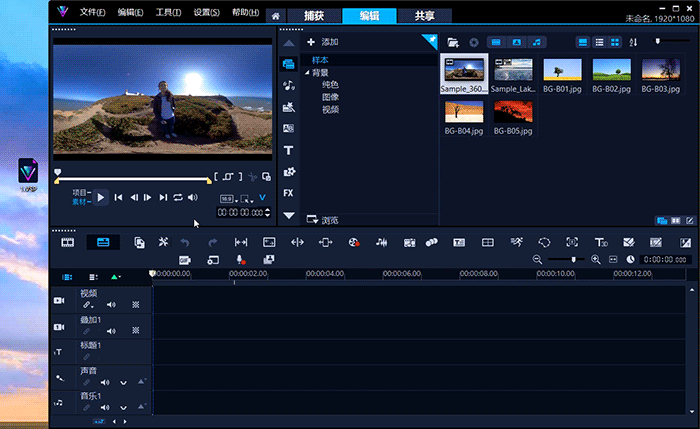This screenshot has height=429, width=700.
Task: Switch to storyboard view in timeline toolbar
Action: 68,242
